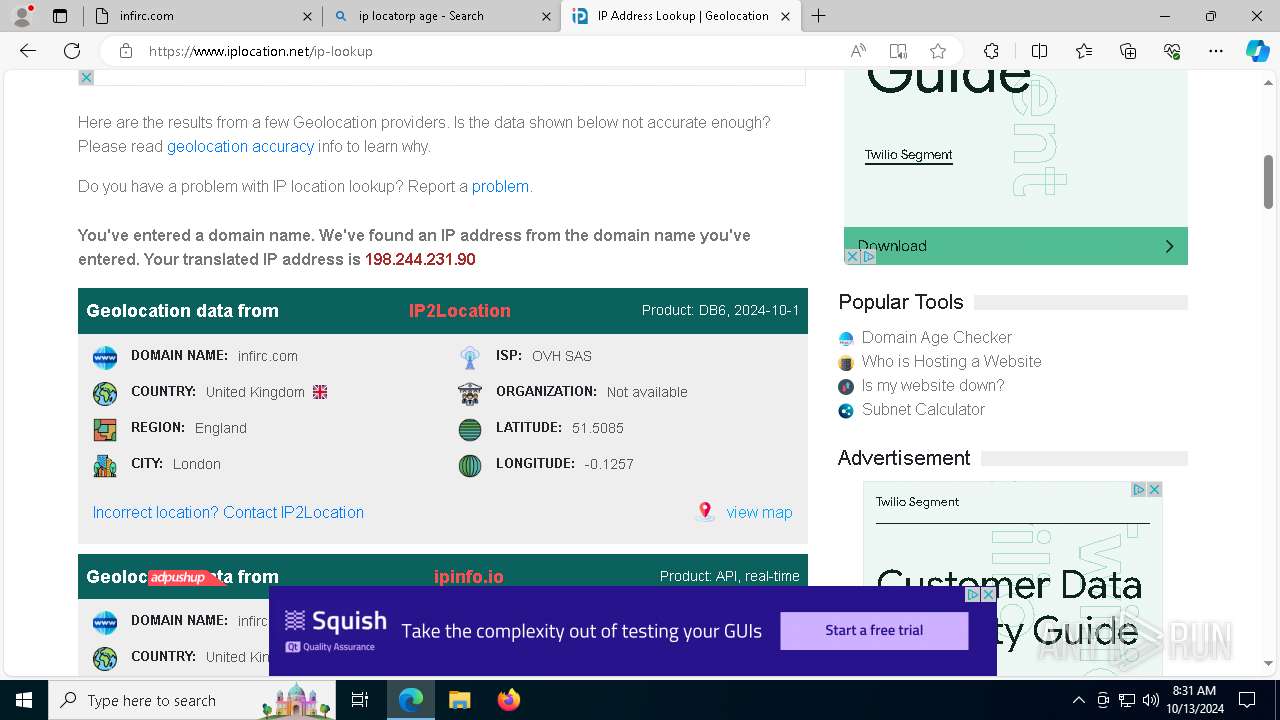
Task: Click the DOMAIN NAME www globe icon
Action: (105, 357)
